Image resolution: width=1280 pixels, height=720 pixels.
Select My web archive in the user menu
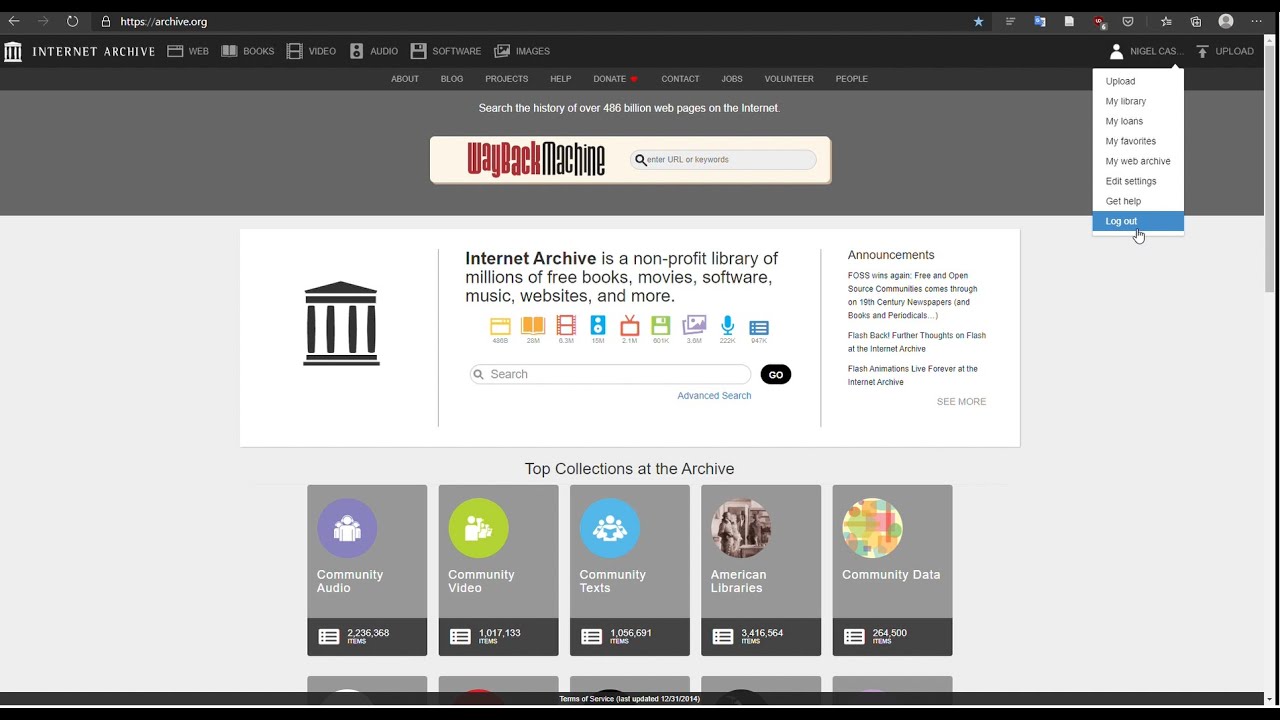[1138, 161]
